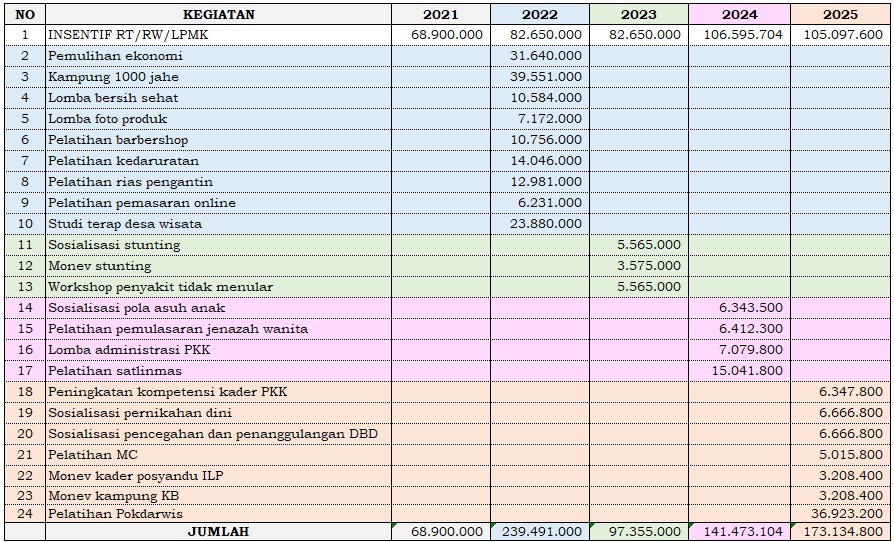Select the Pemulihan ekonomi cell

pyautogui.click(x=218, y=56)
